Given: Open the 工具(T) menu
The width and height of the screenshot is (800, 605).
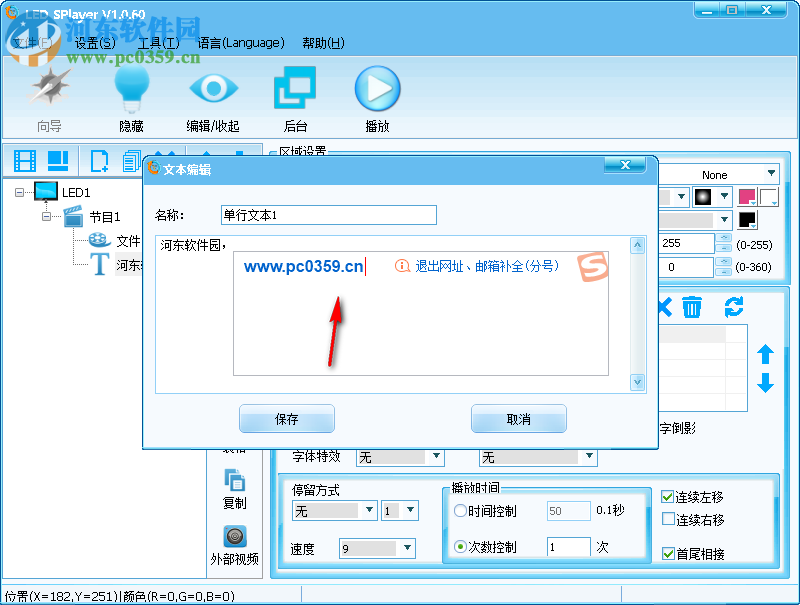Looking at the screenshot, I should pos(160,43).
